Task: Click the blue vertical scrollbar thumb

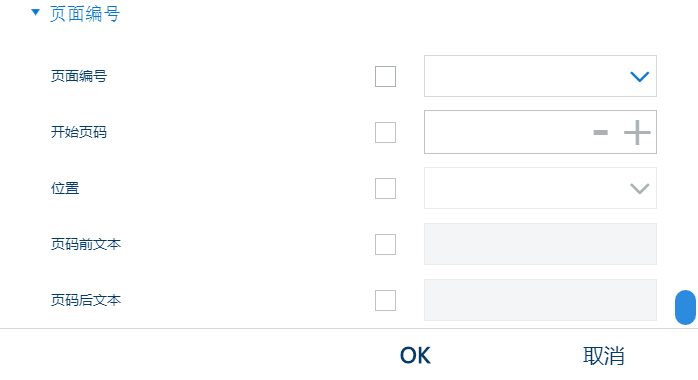Action: (685, 307)
